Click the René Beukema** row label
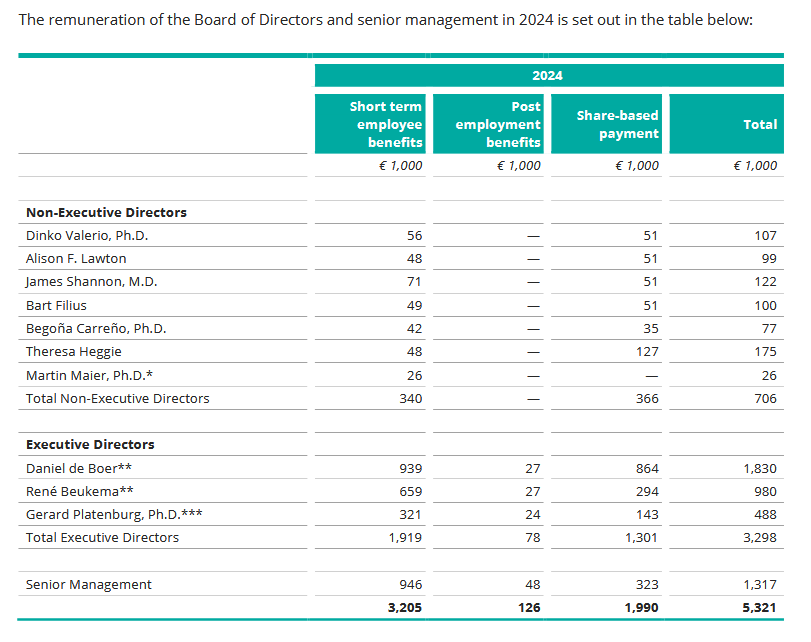811x642 pixels. pos(73,491)
